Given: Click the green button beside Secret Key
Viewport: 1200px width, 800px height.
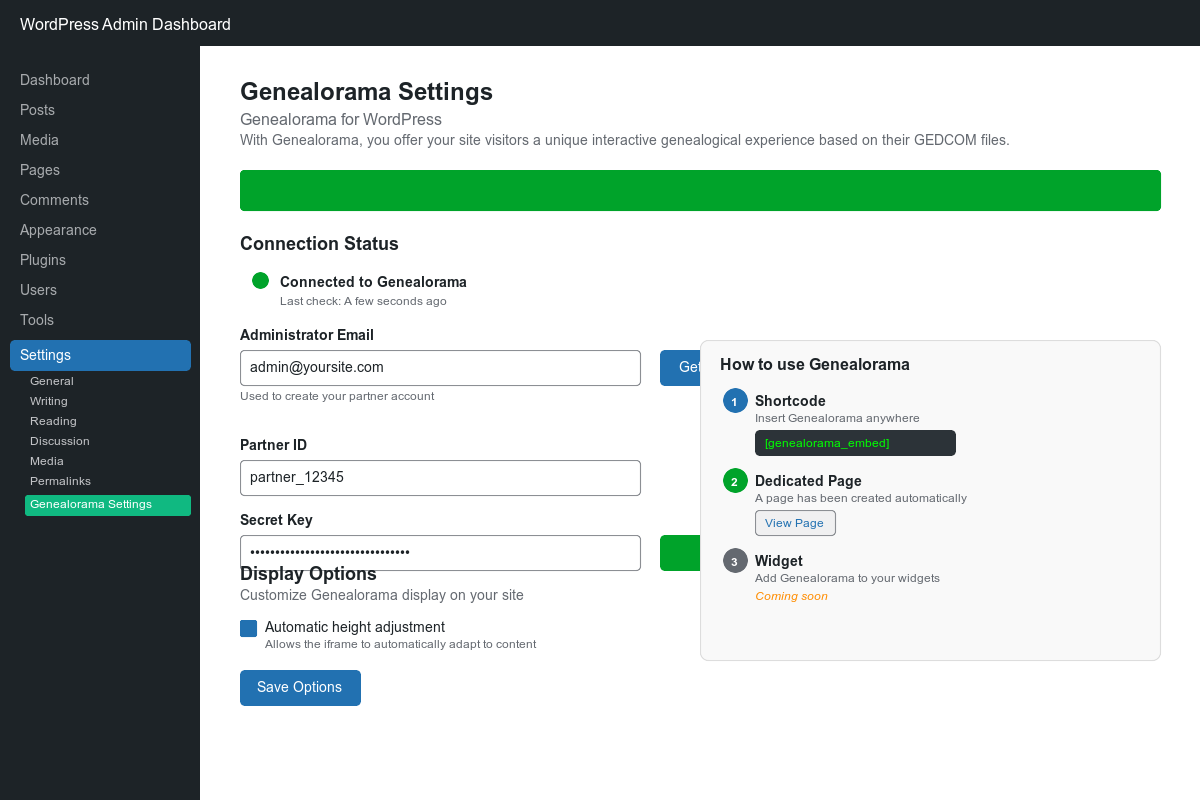Looking at the screenshot, I should tap(680, 552).
